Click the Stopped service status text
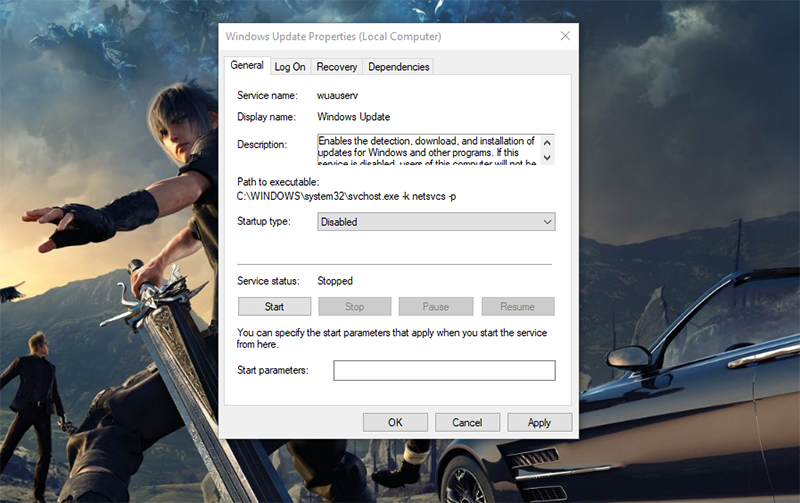The image size is (800, 503). tap(335, 281)
